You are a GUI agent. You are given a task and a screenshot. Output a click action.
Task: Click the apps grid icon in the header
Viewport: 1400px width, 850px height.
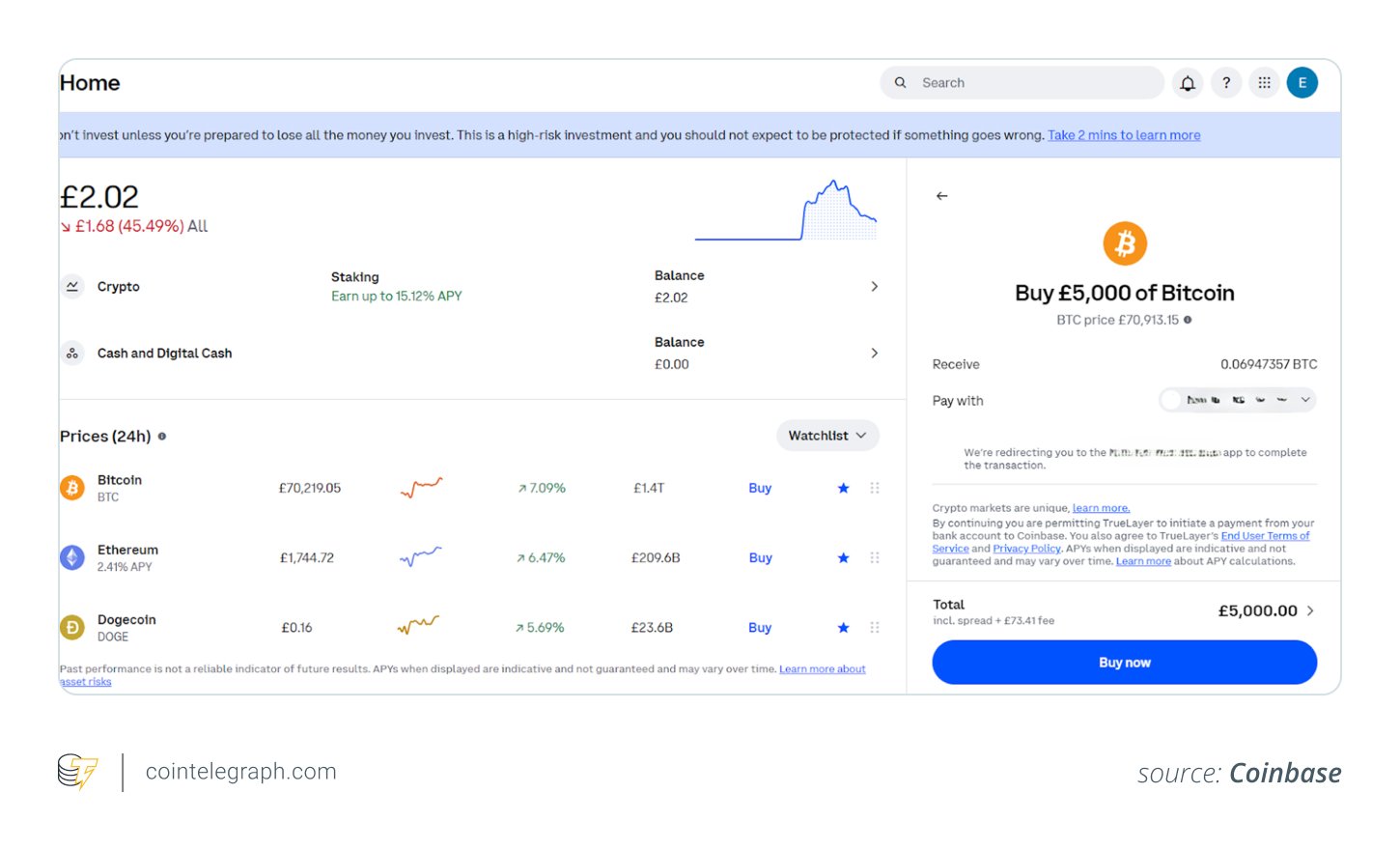pyautogui.click(x=1264, y=83)
